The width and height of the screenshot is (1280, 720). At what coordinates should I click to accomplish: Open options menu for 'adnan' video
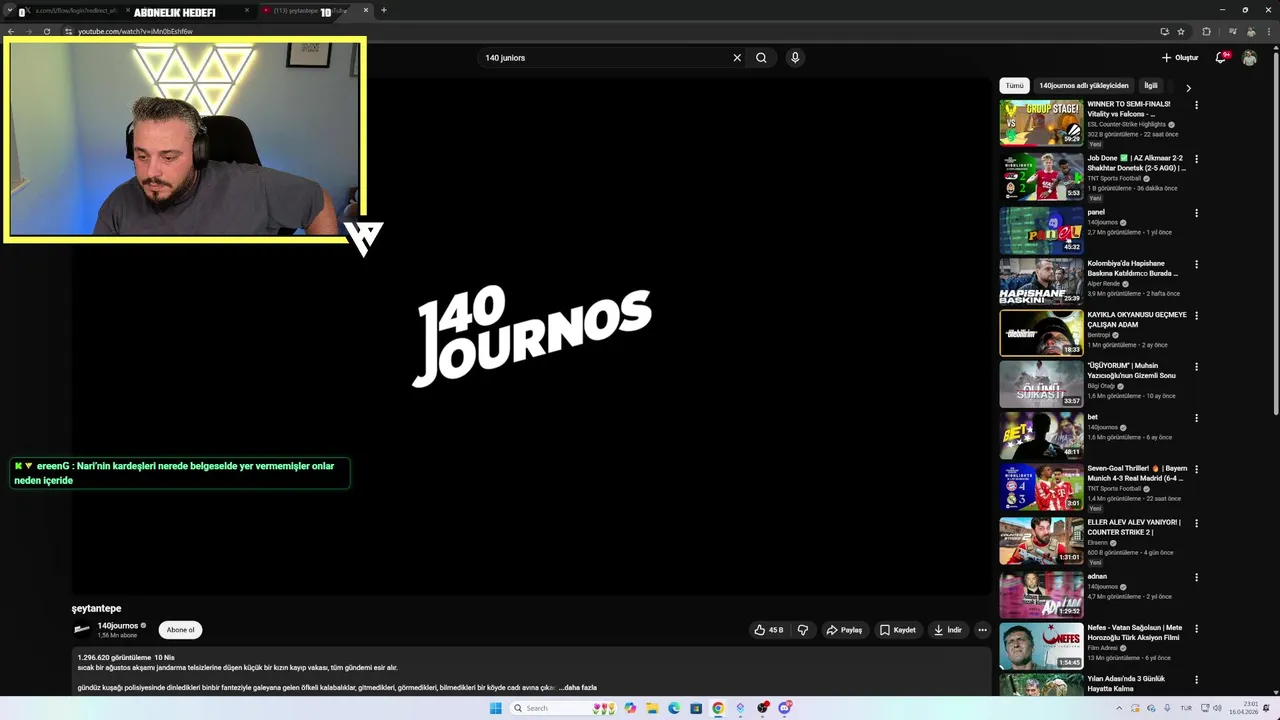(x=1196, y=577)
